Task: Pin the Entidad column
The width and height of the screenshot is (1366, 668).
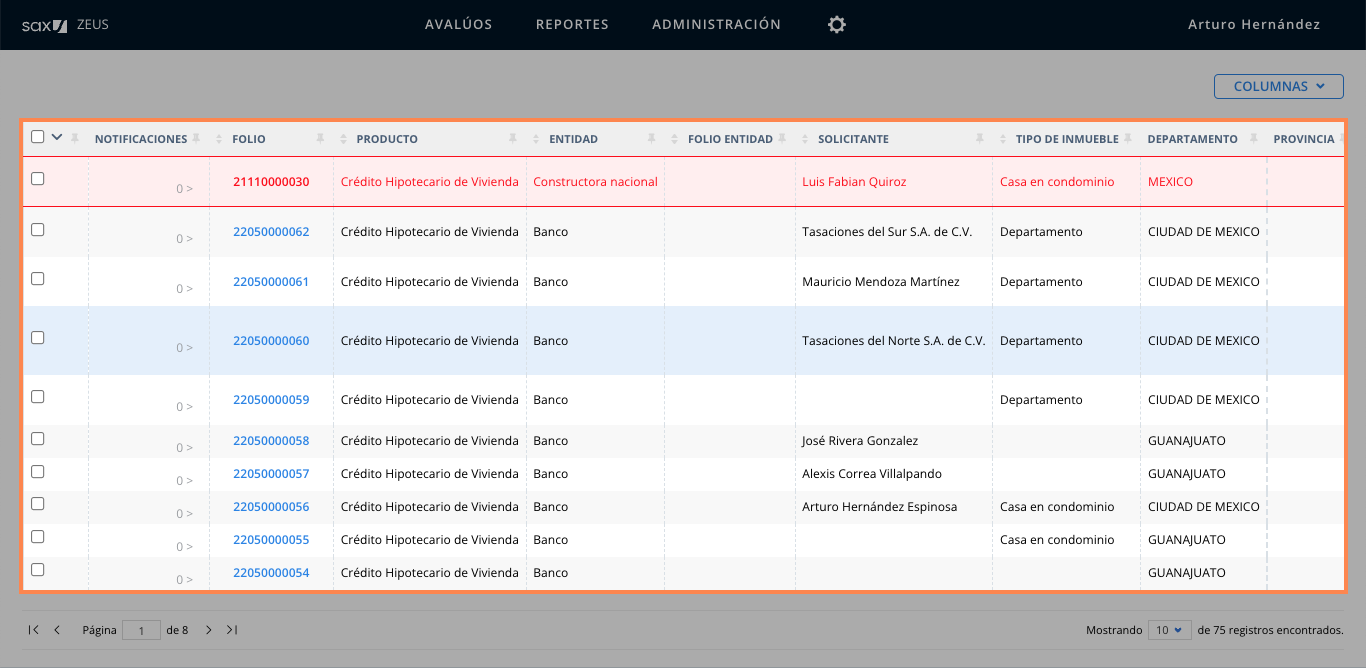Action: [x=651, y=138]
